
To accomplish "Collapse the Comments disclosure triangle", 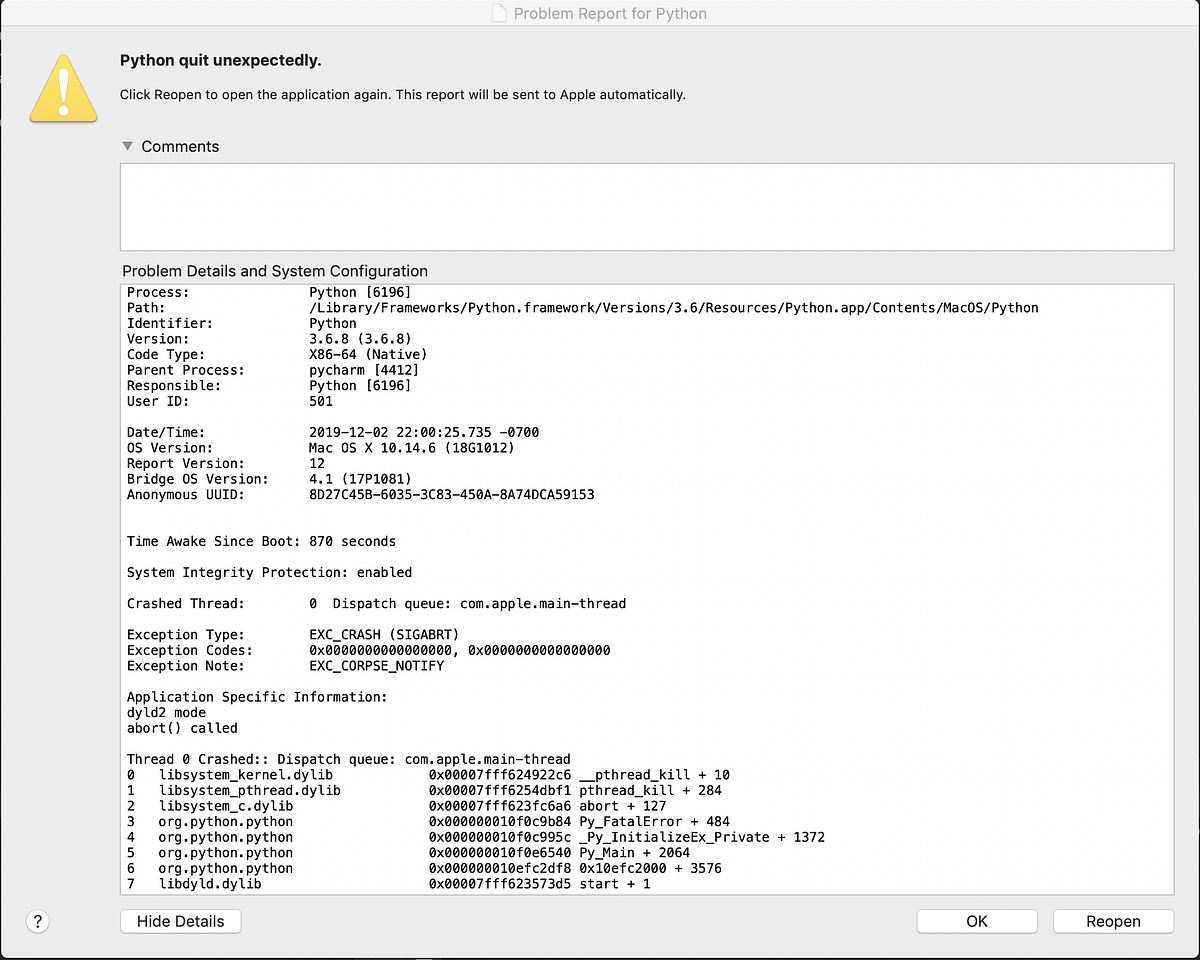I will pyautogui.click(x=127, y=146).
